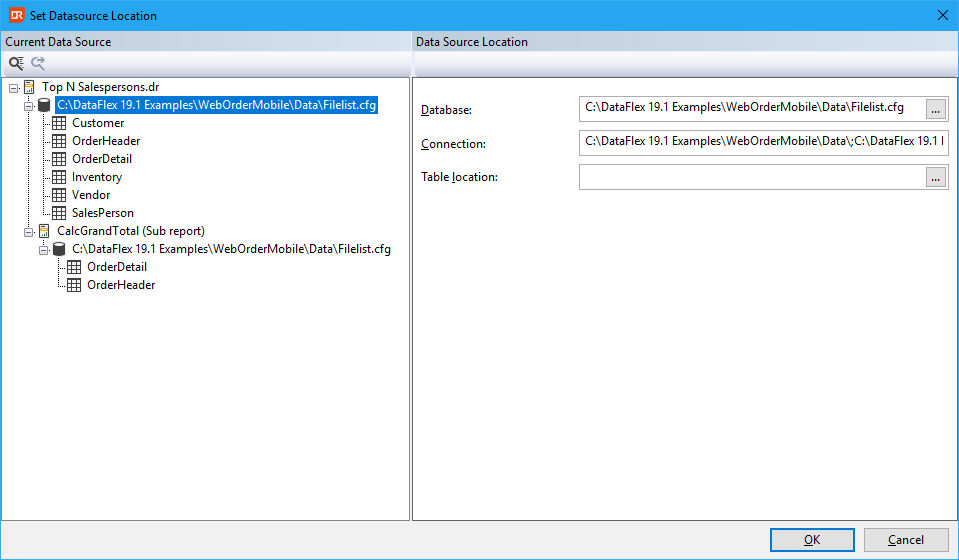Collapse the CalcGrandTotal sub report node
This screenshot has height=560, width=959.
(29, 232)
